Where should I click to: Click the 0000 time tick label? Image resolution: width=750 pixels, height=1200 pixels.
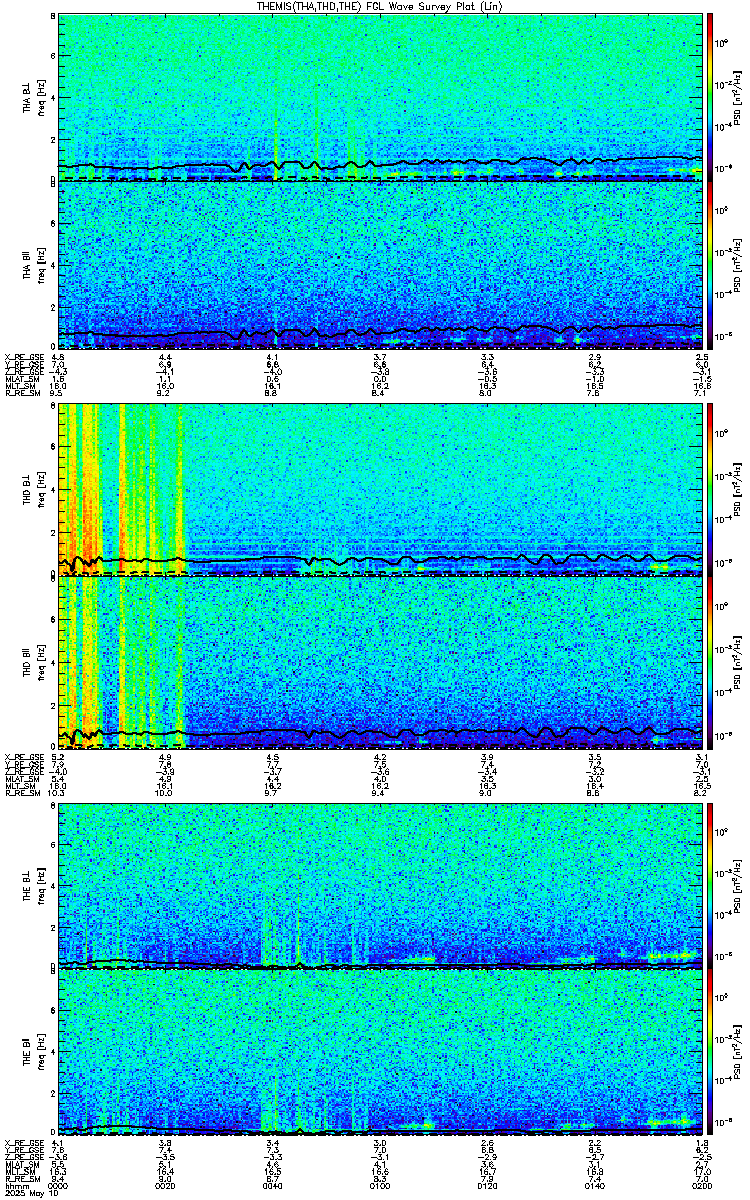coord(58,1184)
